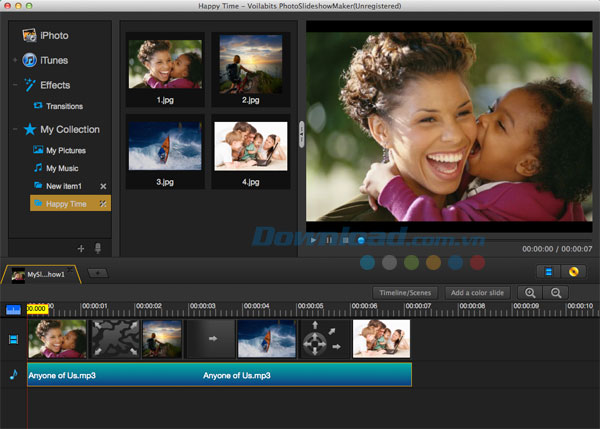Pick the green color circle

click(411, 262)
